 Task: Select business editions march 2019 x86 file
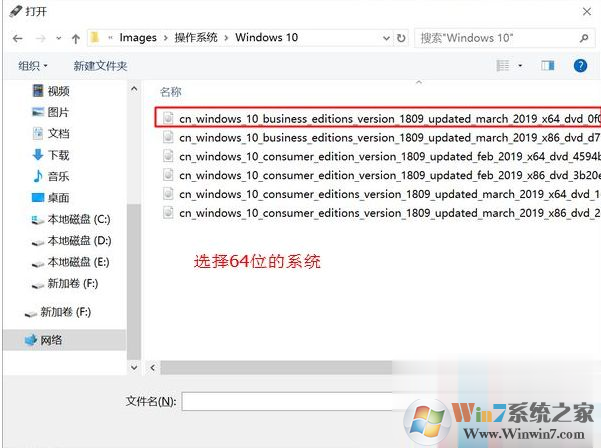(x=381, y=137)
